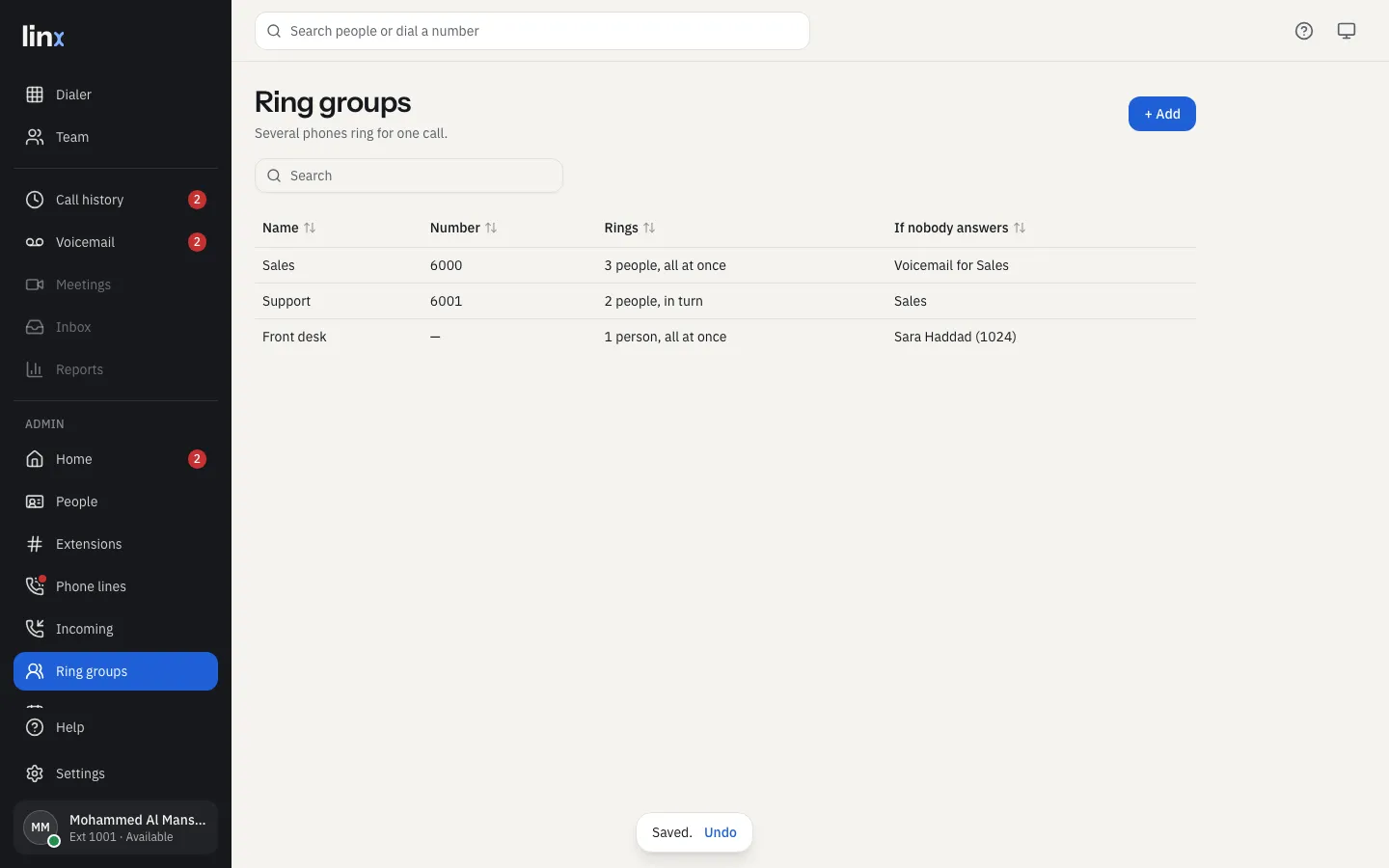Open the Sales ring group row

(725, 265)
